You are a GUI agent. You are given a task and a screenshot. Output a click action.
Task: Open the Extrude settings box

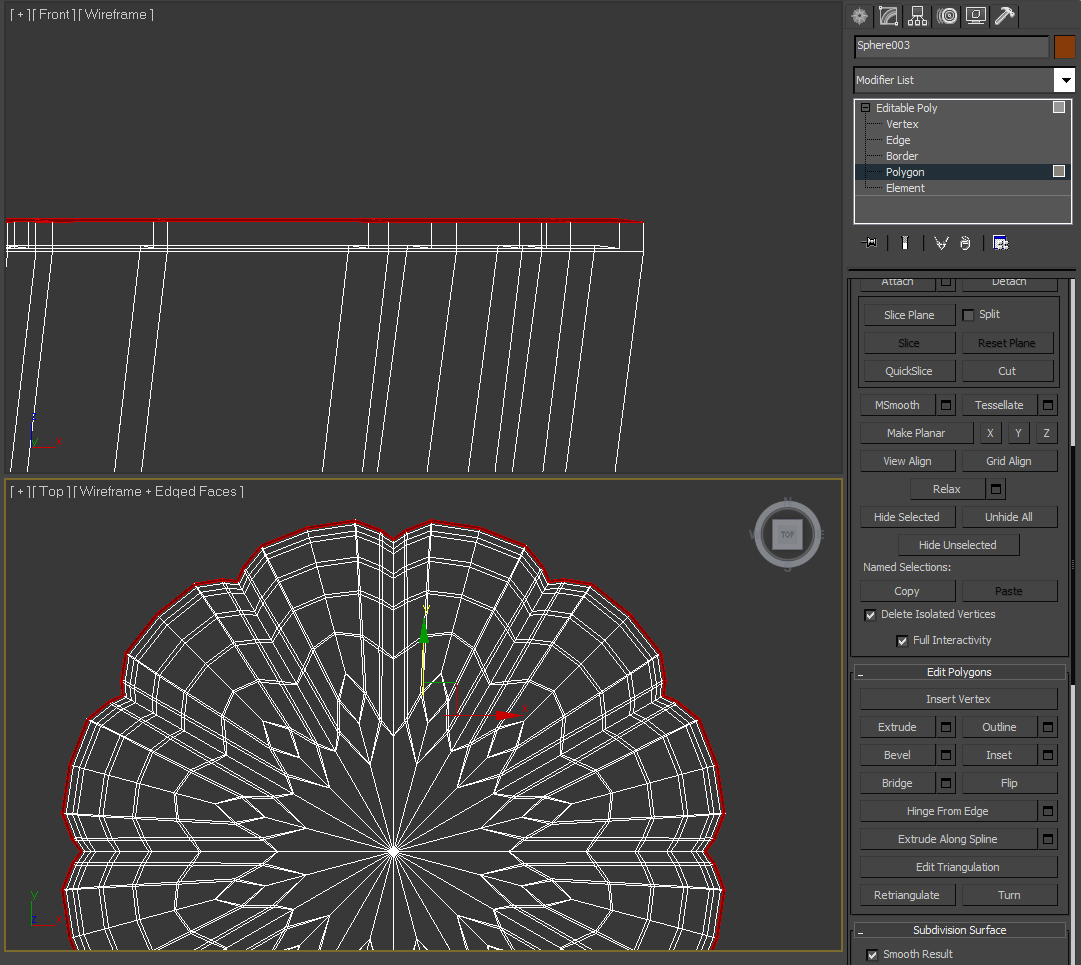(946, 727)
